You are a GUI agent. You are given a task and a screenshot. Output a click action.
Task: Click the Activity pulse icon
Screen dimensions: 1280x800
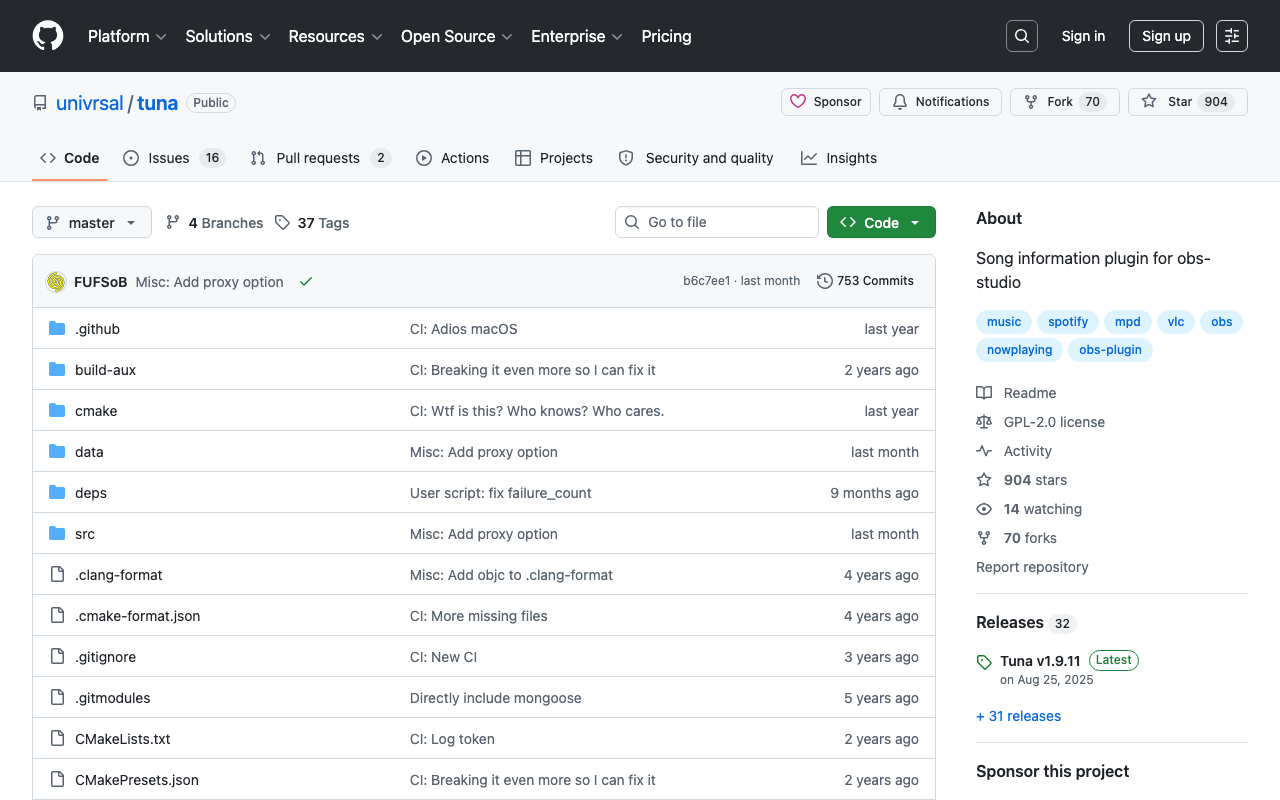click(984, 451)
